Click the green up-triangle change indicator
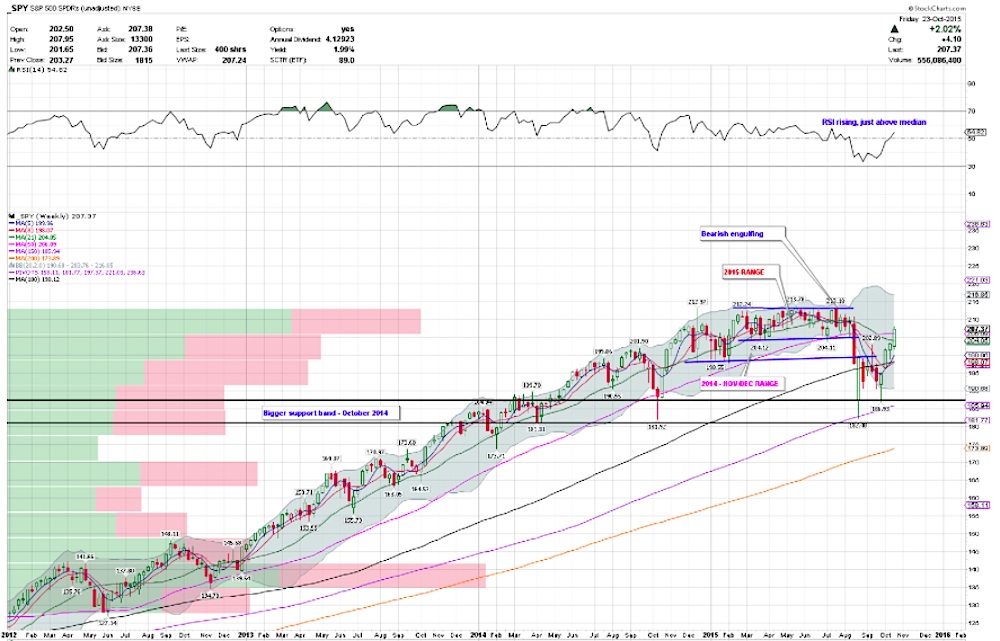This screenshot has width=1000, height=641. [x=894, y=29]
